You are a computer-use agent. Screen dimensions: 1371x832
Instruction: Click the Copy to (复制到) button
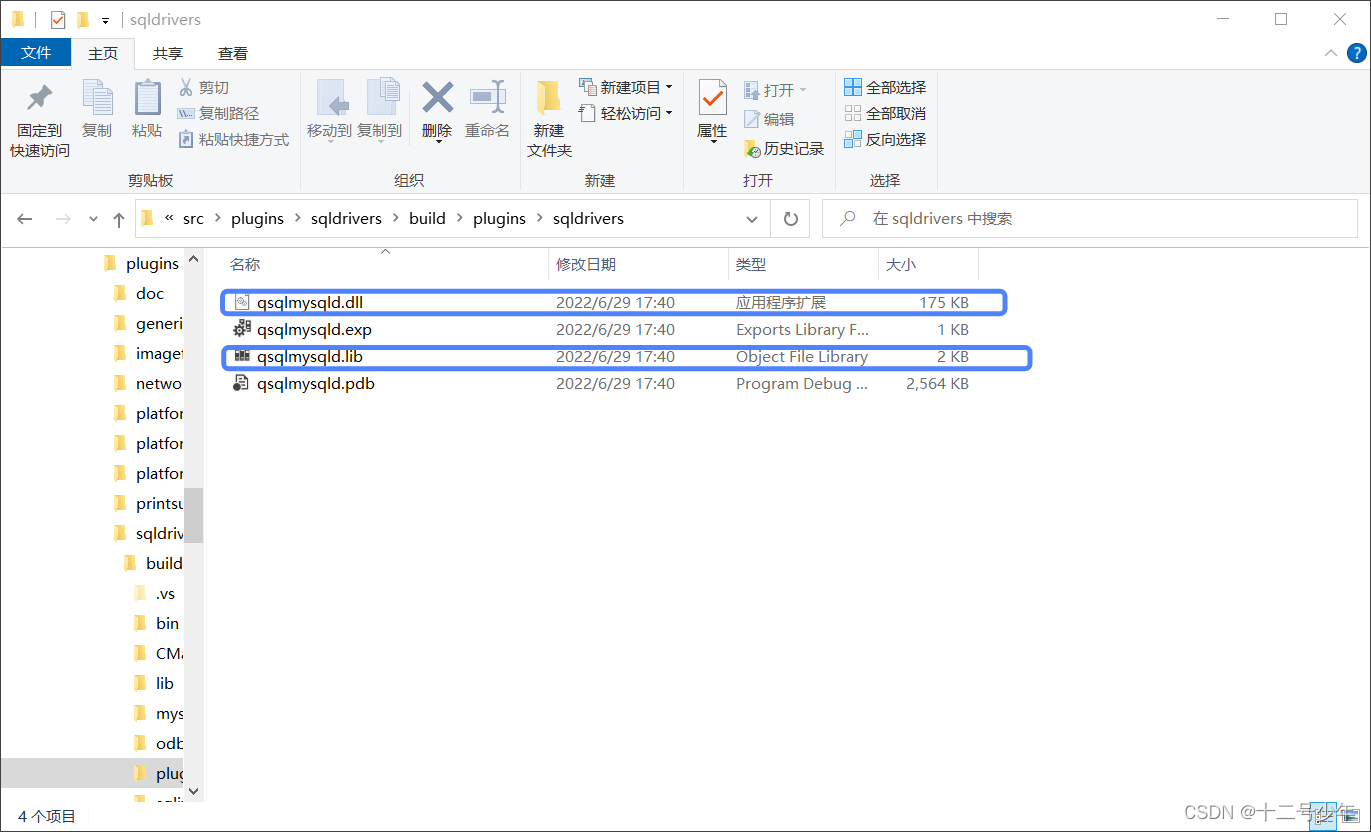tap(379, 109)
